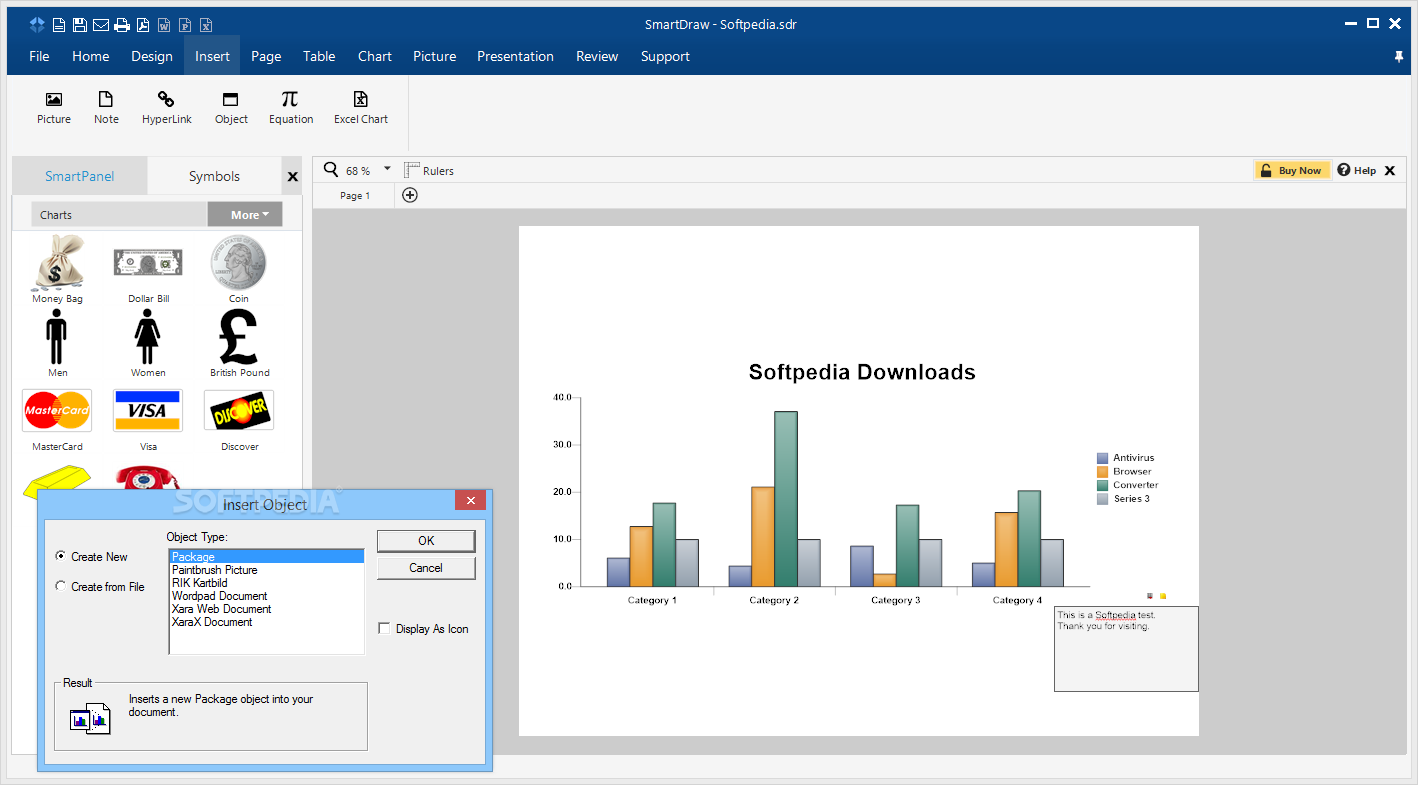The width and height of the screenshot is (1418, 785).
Task: Insert an Equation with the pi icon
Action: [x=291, y=108]
